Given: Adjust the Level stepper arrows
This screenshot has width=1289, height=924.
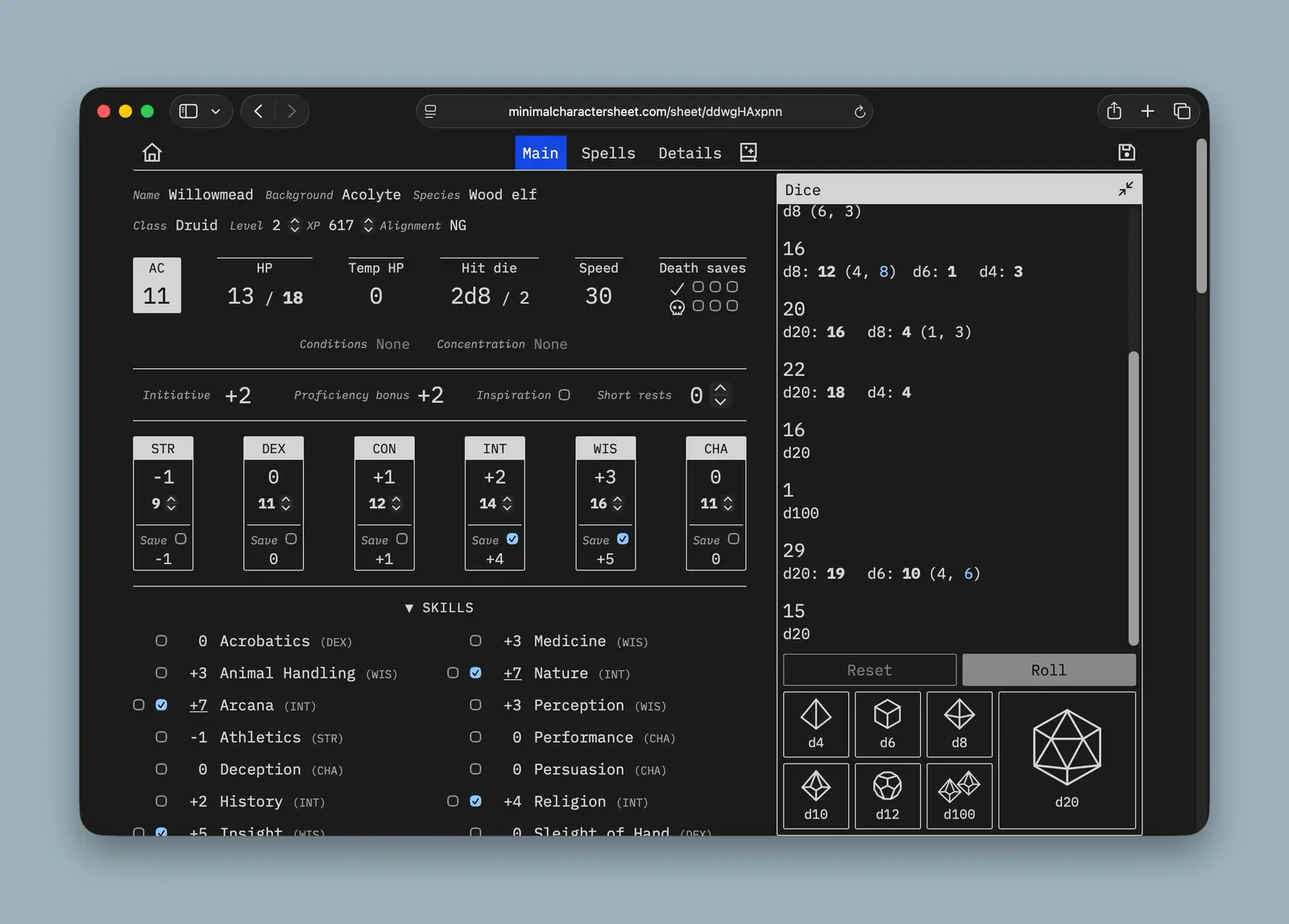Looking at the screenshot, I should (295, 226).
